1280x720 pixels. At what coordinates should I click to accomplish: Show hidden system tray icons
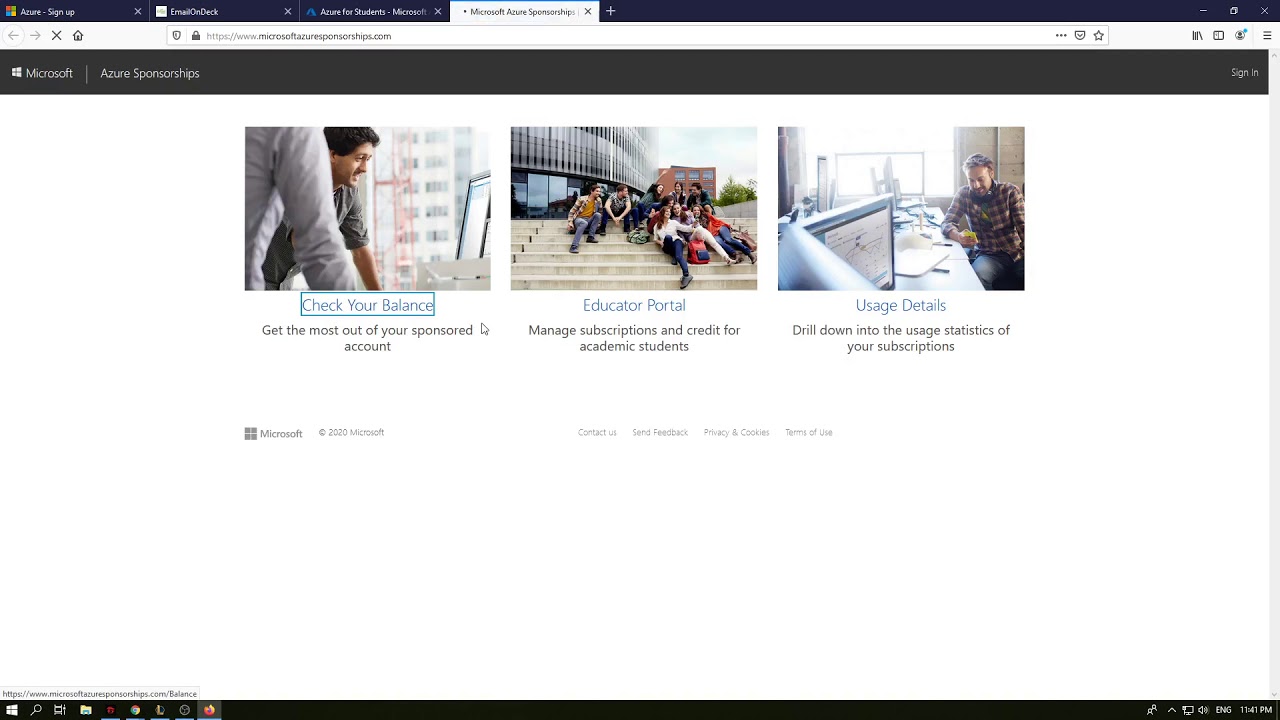[x=1172, y=710]
